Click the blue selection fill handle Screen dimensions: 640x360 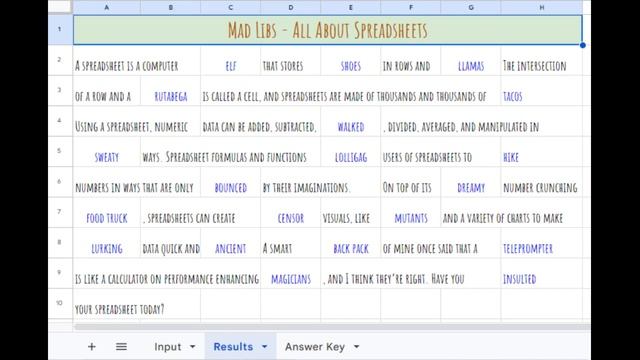(582, 45)
